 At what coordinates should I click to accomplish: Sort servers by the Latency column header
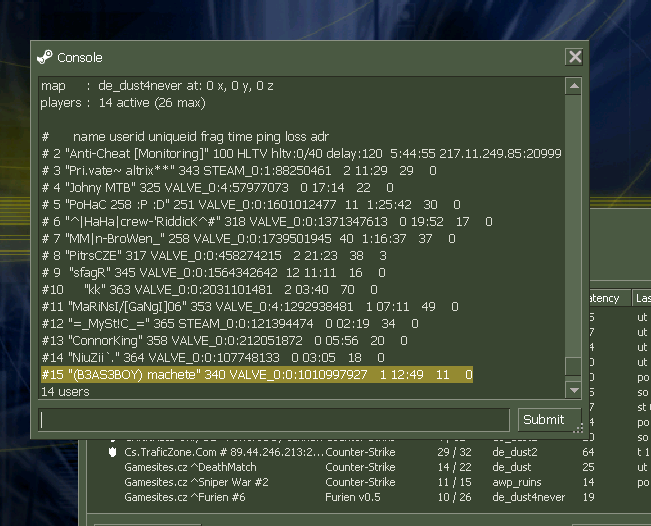coord(608,298)
